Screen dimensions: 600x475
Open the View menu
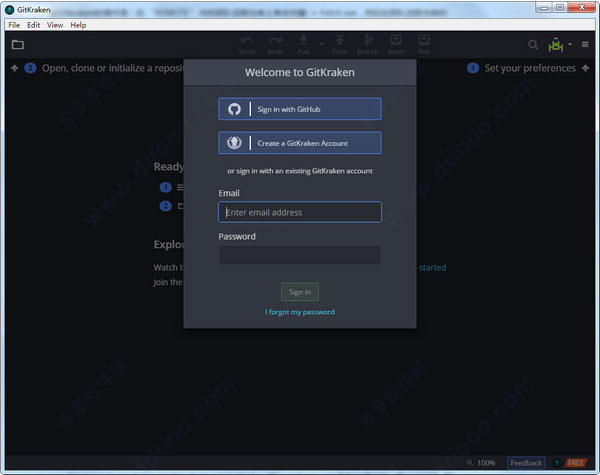click(55, 25)
